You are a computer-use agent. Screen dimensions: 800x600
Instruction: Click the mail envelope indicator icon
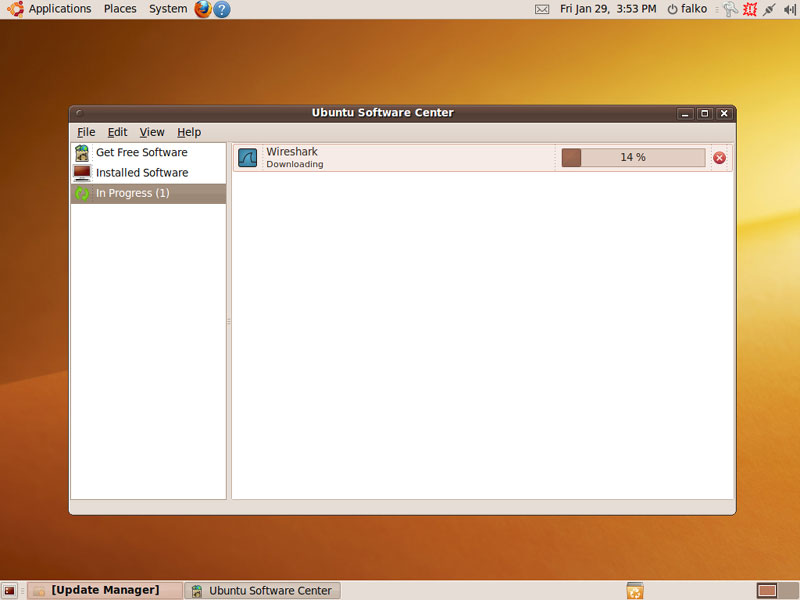[542, 9]
